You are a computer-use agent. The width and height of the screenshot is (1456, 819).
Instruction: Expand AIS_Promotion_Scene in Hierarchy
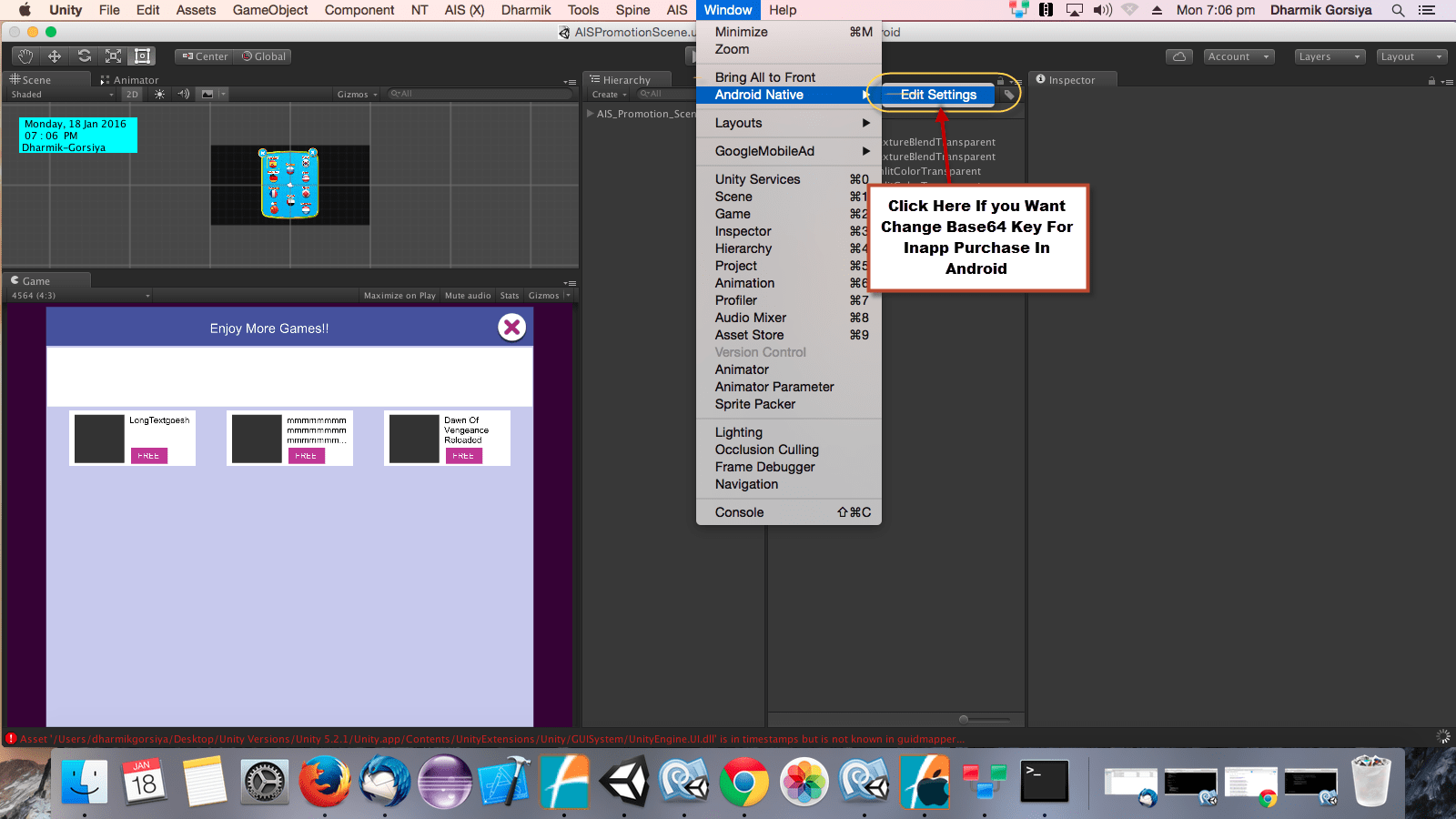click(x=591, y=114)
